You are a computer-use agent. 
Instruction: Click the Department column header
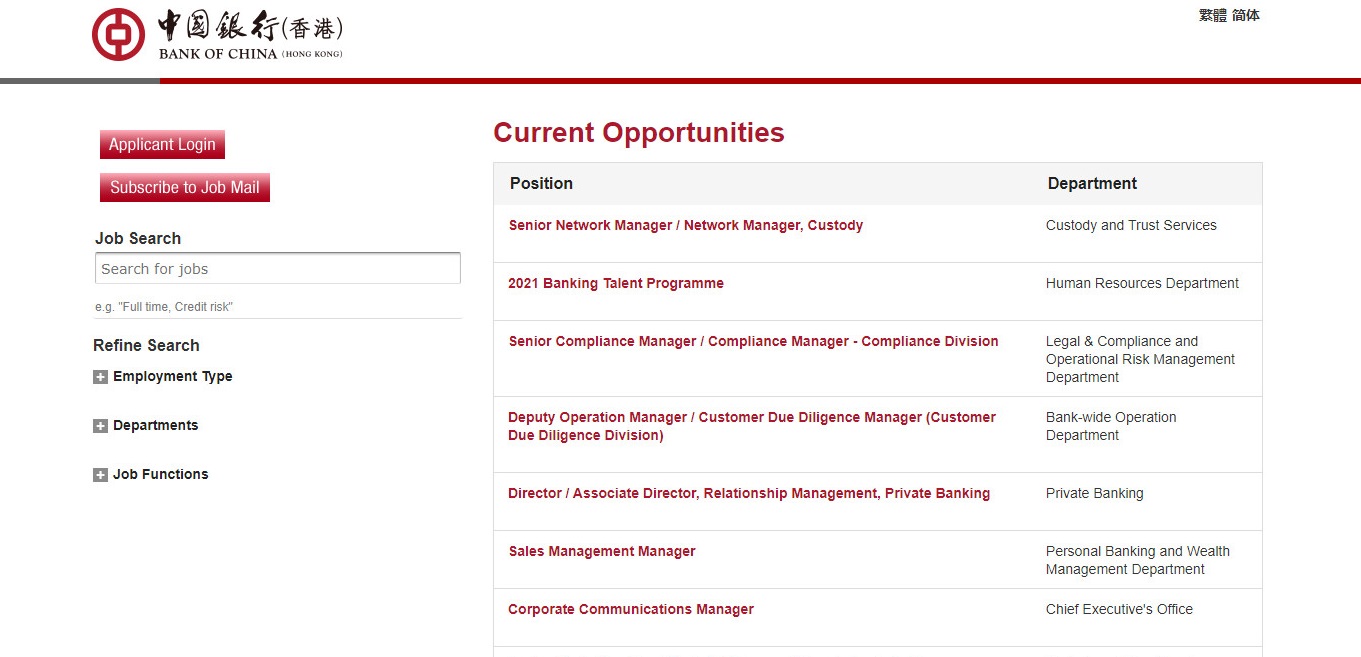pyautogui.click(x=1092, y=183)
